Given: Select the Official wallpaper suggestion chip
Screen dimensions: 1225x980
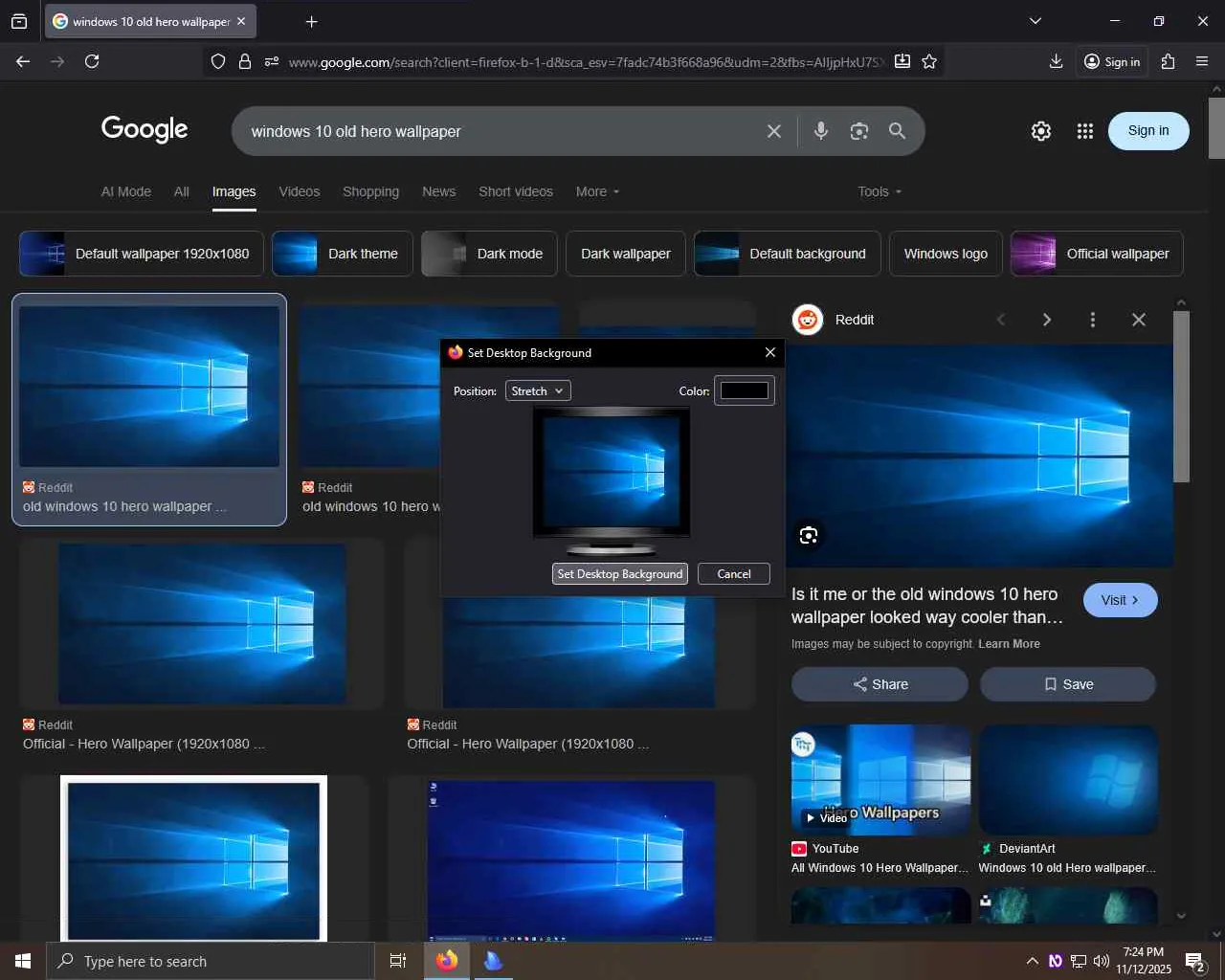Looking at the screenshot, I should 1097,254.
